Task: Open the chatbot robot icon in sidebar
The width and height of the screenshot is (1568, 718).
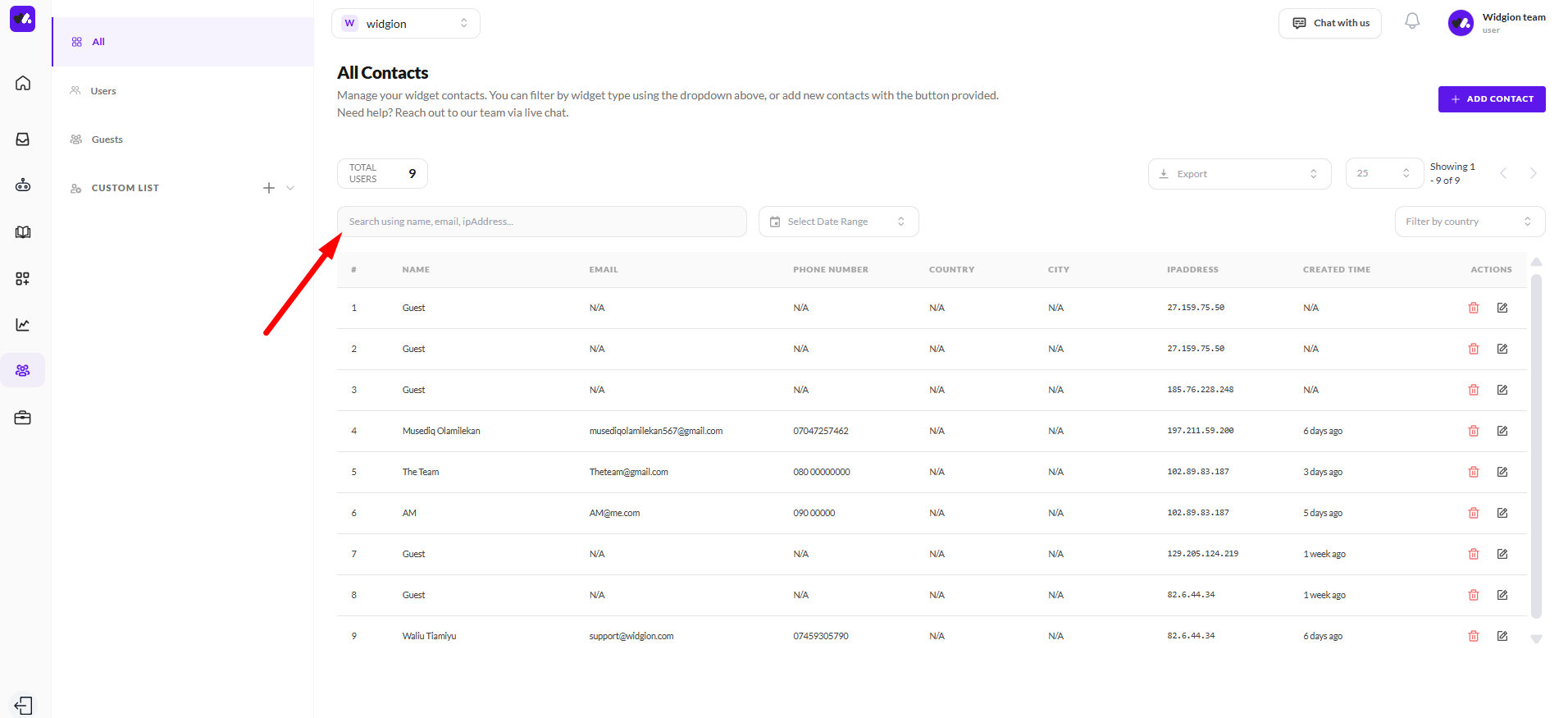Action: 23,185
